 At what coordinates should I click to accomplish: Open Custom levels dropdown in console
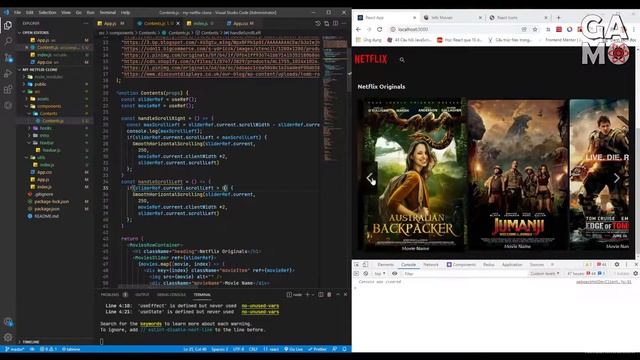point(544,273)
